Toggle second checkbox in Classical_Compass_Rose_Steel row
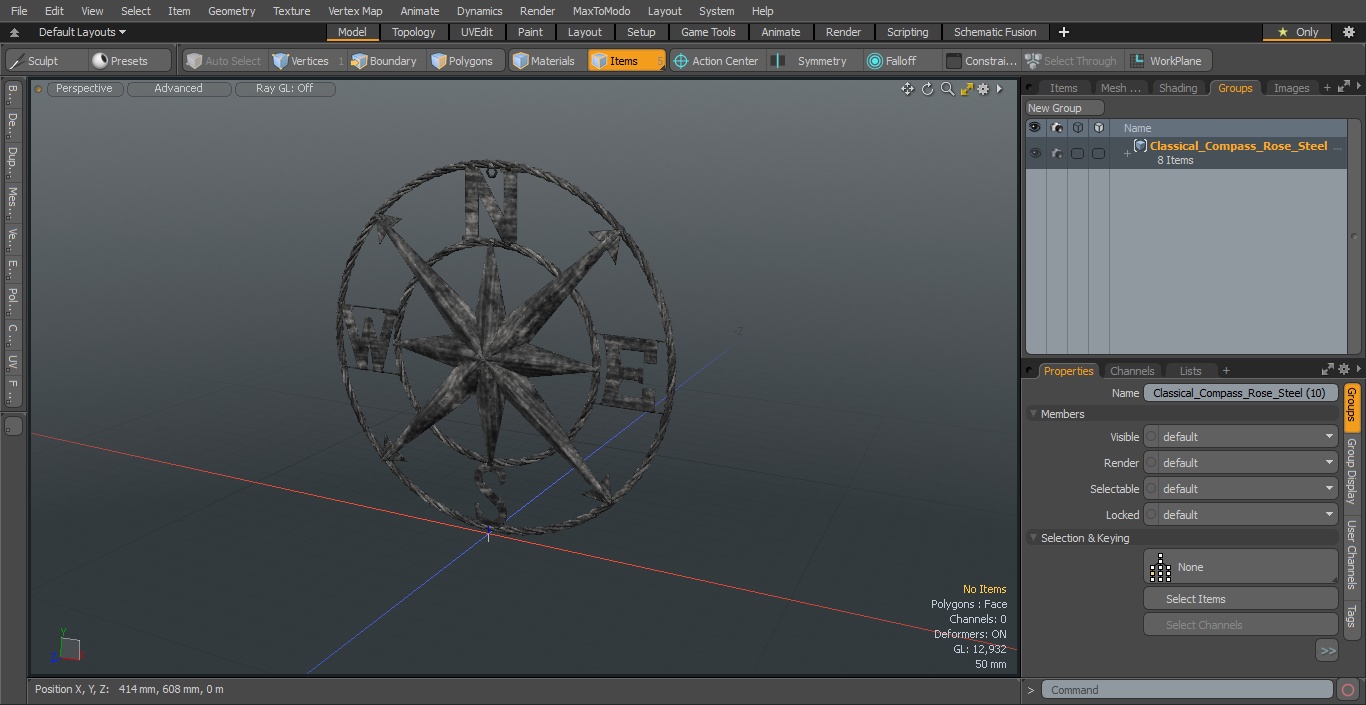Screen dimensions: 1366x705 [x=1098, y=153]
